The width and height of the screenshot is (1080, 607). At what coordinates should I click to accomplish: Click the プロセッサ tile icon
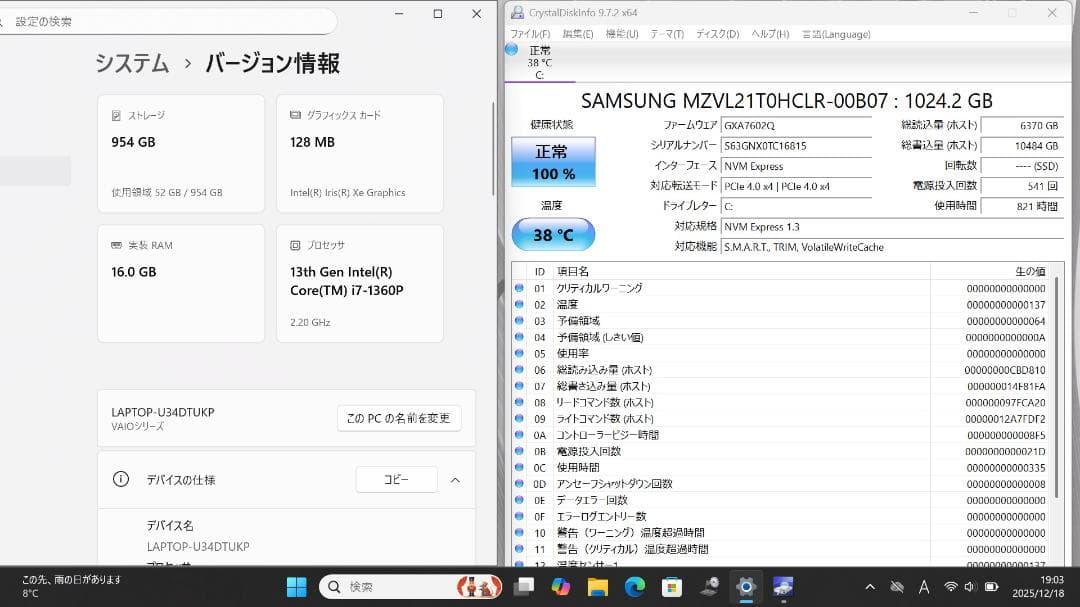click(293, 243)
